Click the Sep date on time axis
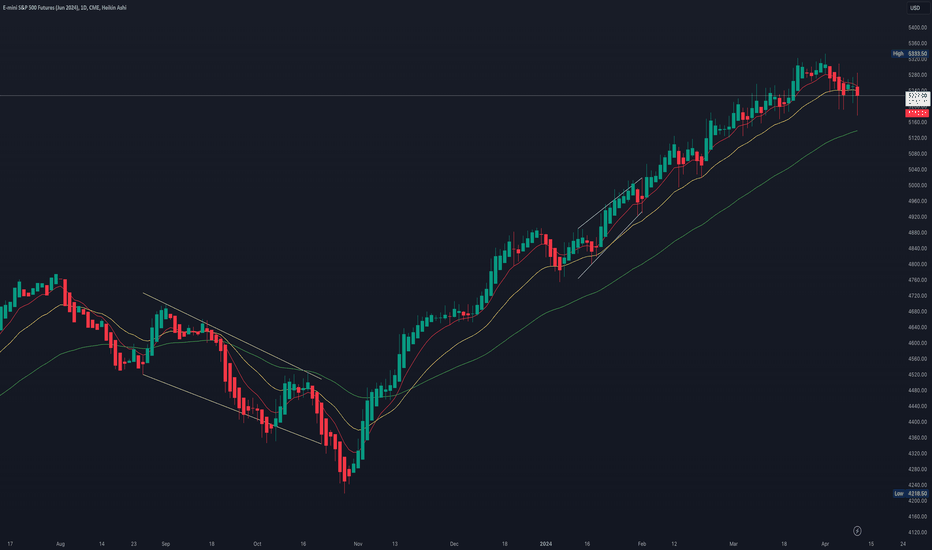The height and width of the screenshot is (550, 932). 166,543
